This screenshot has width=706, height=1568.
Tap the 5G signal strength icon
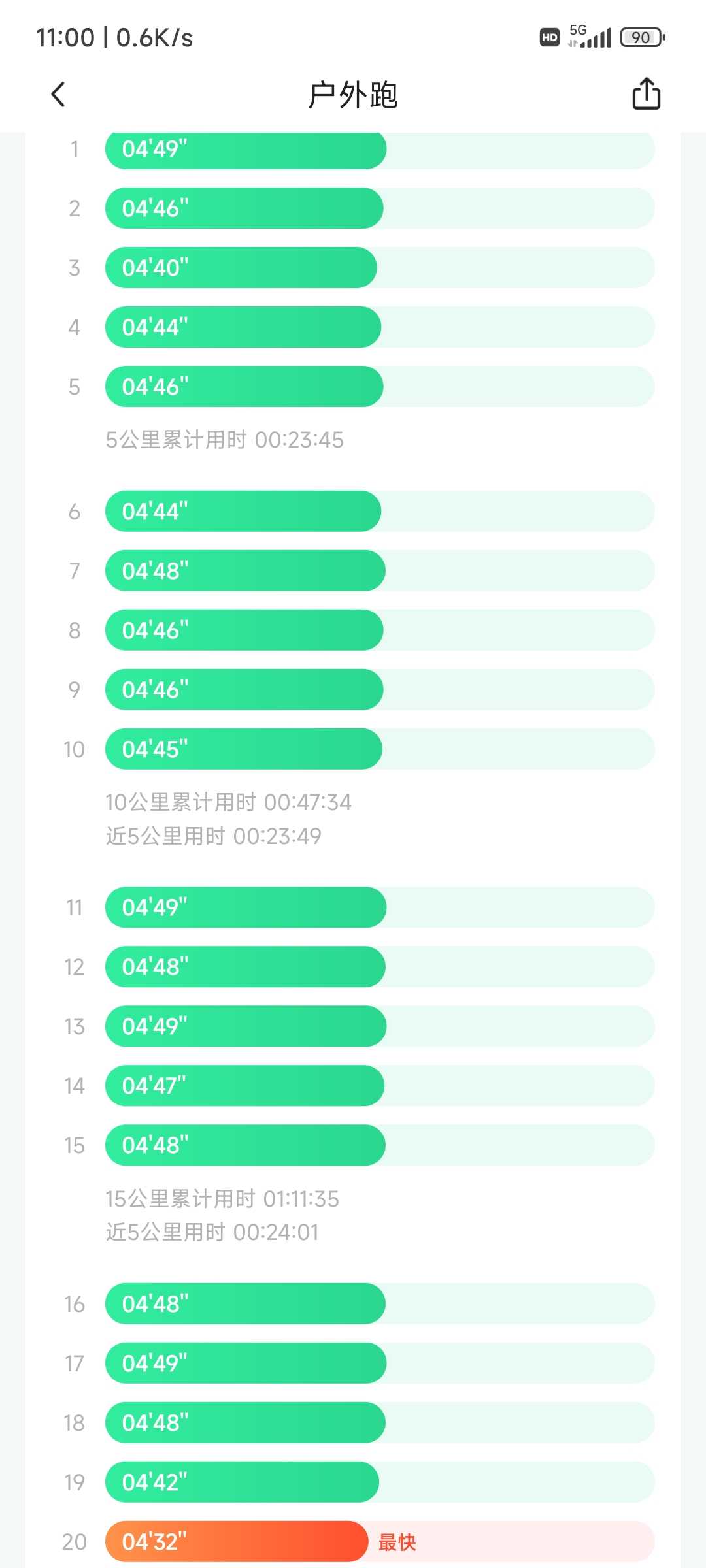tap(590, 36)
